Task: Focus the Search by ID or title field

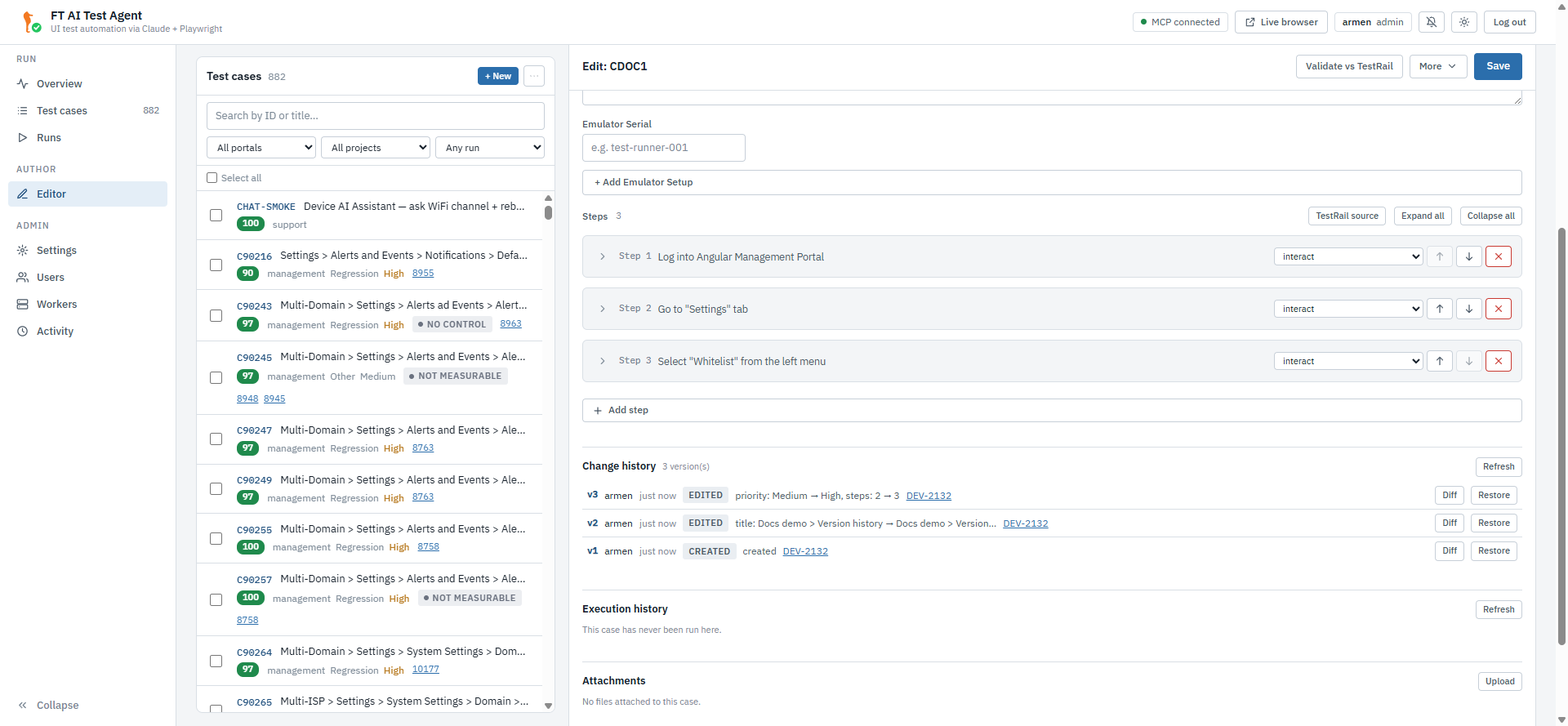Action: tap(376, 116)
